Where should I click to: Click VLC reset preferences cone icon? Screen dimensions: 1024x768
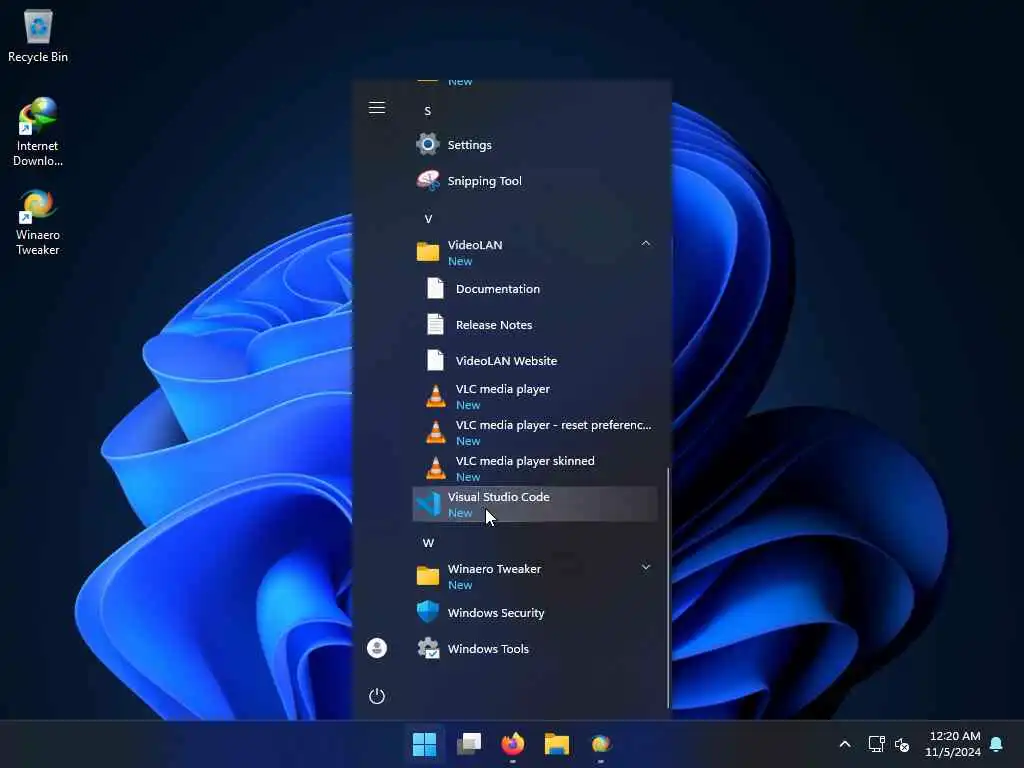436,432
